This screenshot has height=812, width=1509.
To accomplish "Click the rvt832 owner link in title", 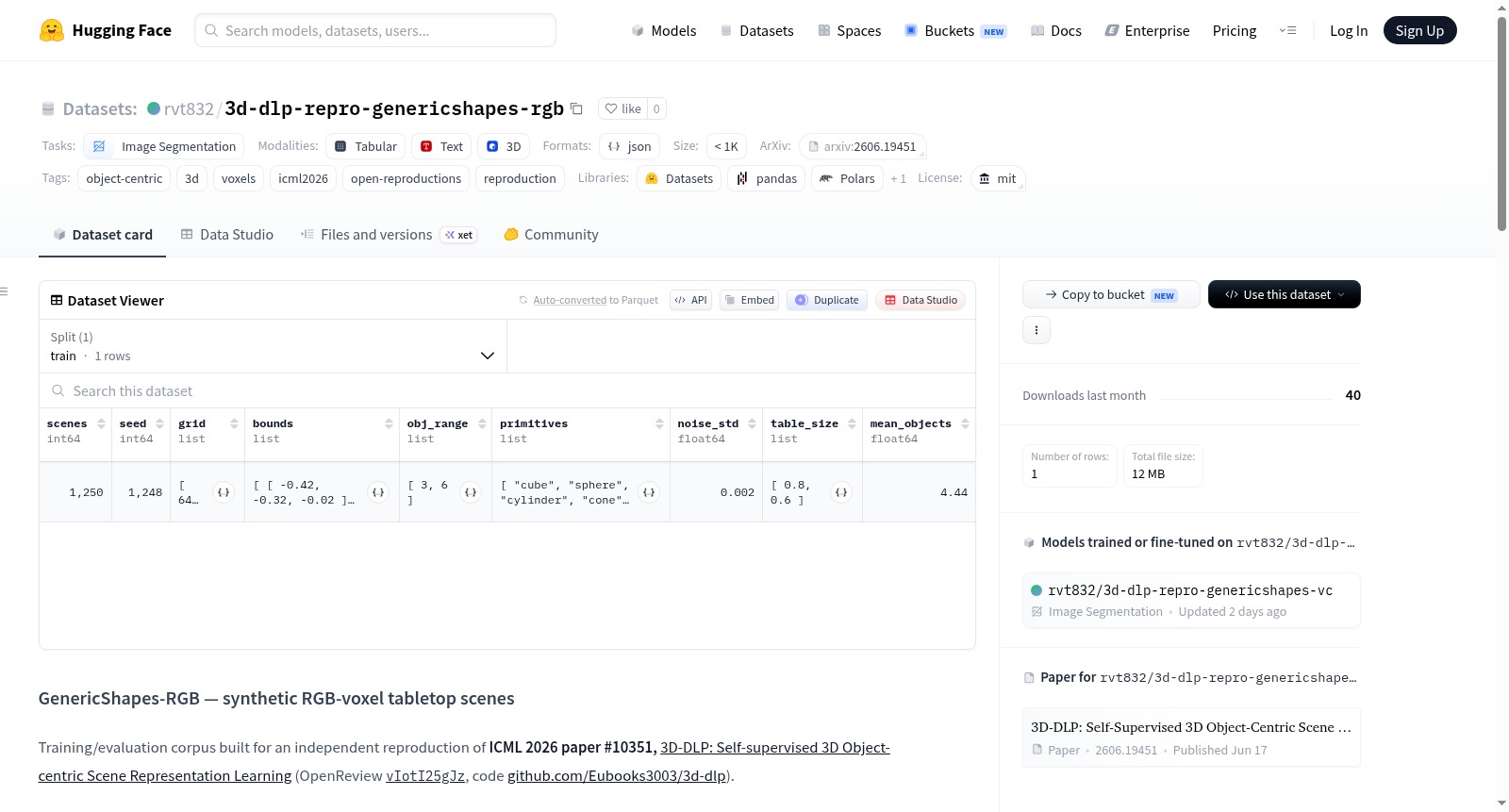I will click(189, 108).
